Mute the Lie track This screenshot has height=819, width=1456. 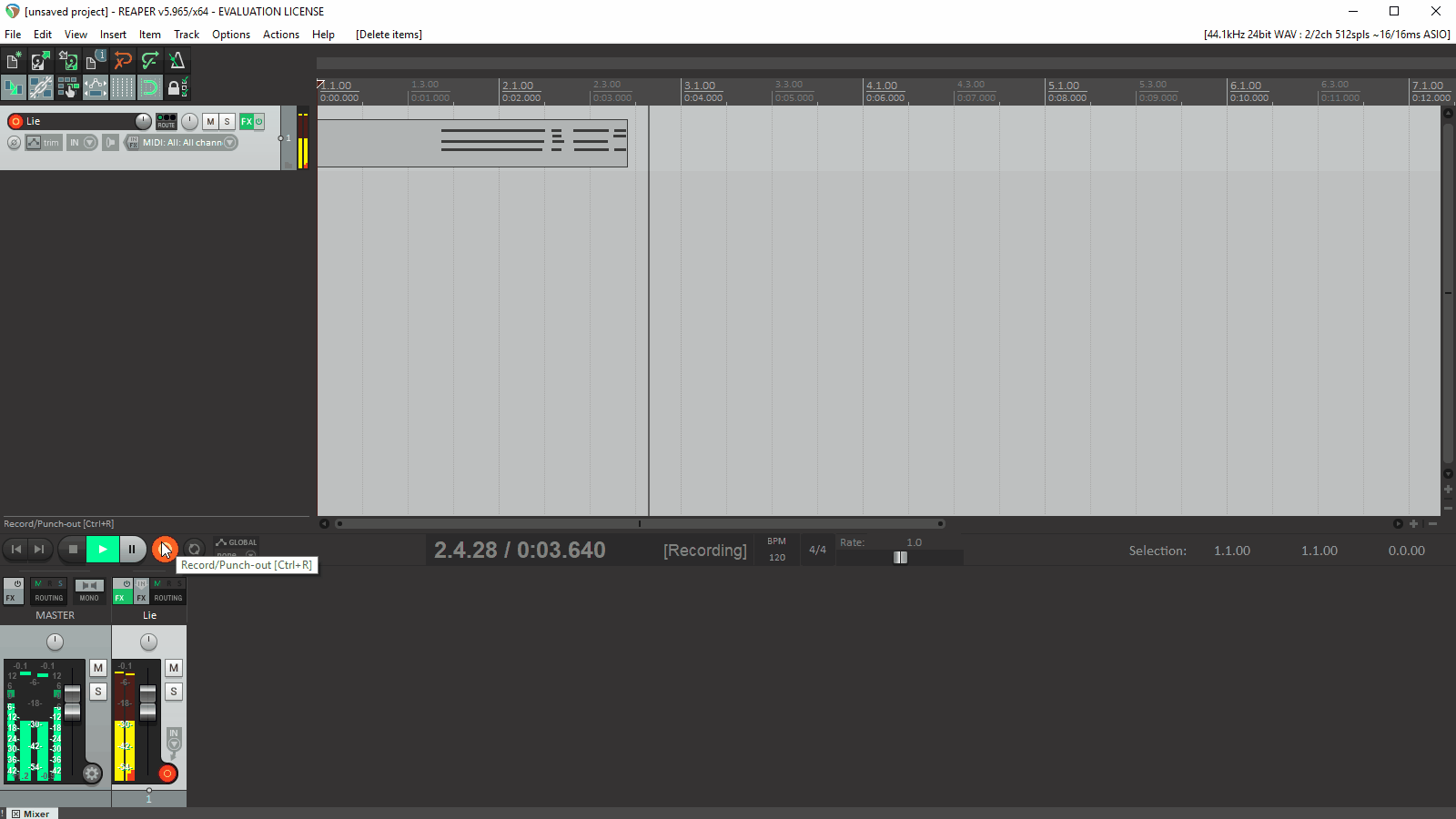[x=210, y=121]
